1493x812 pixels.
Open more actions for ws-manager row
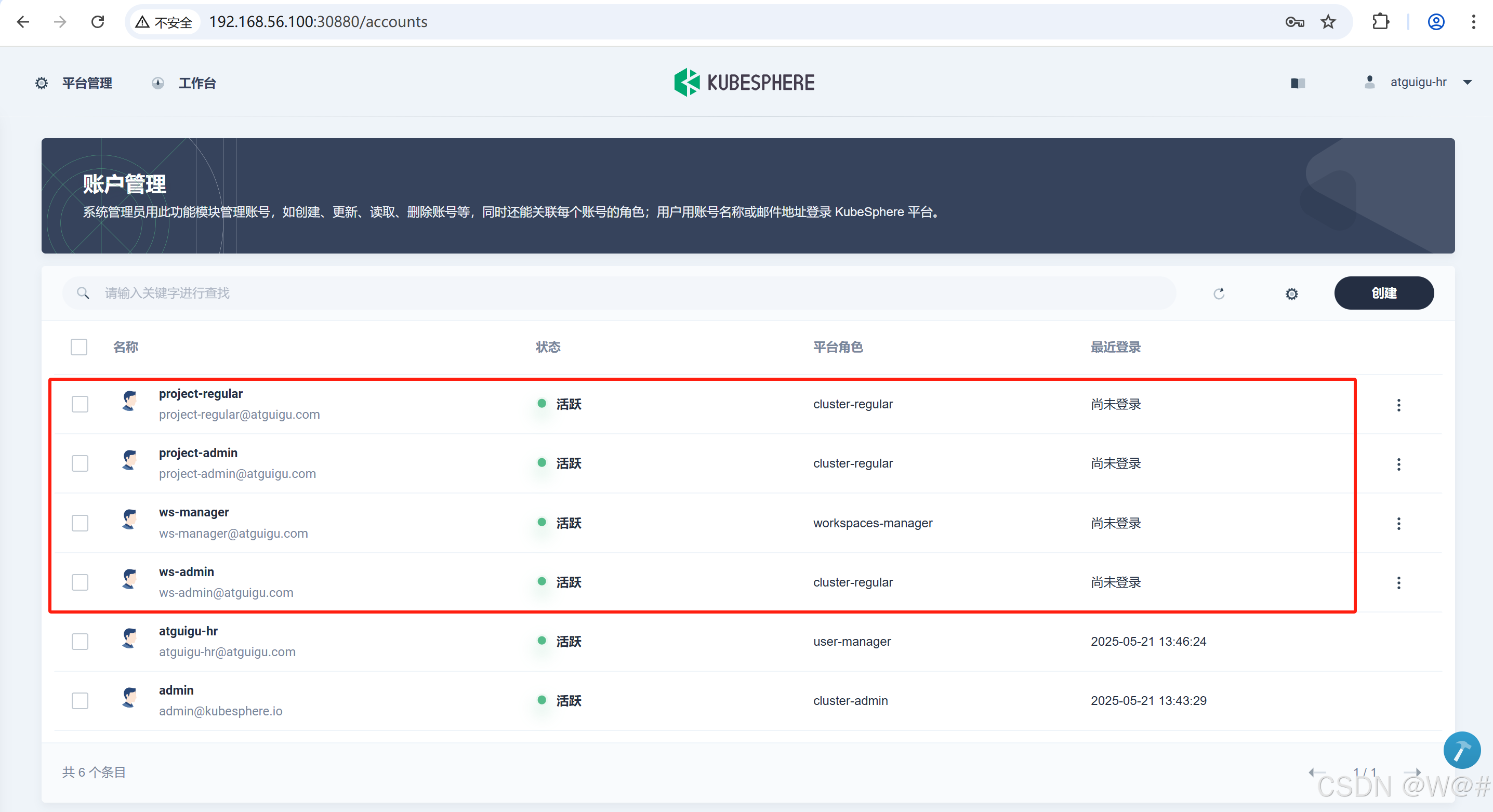pyautogui.click(x=1398, y=523)
